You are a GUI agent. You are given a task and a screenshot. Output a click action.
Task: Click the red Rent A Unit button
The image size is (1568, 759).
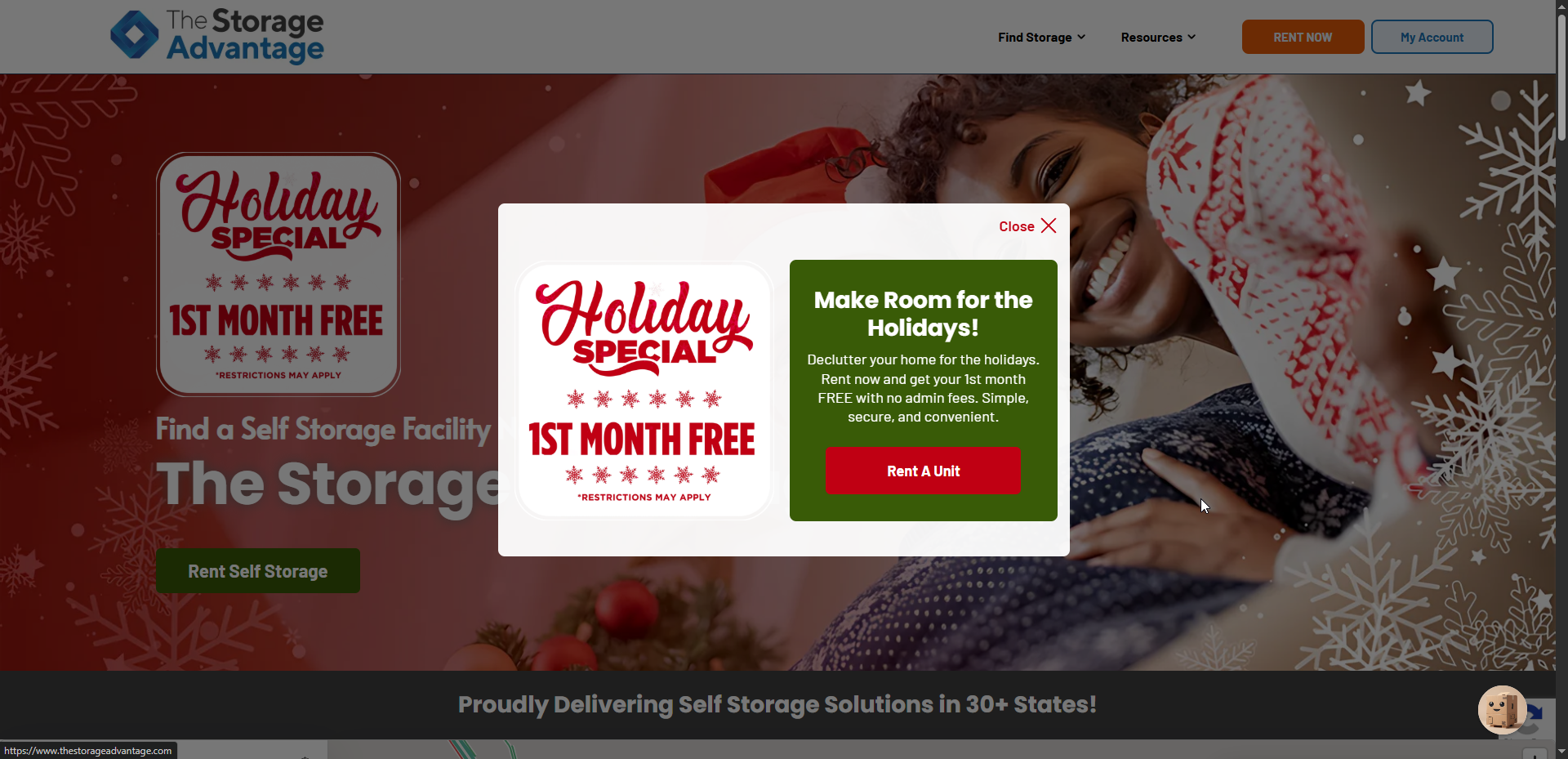pos(923,471)
